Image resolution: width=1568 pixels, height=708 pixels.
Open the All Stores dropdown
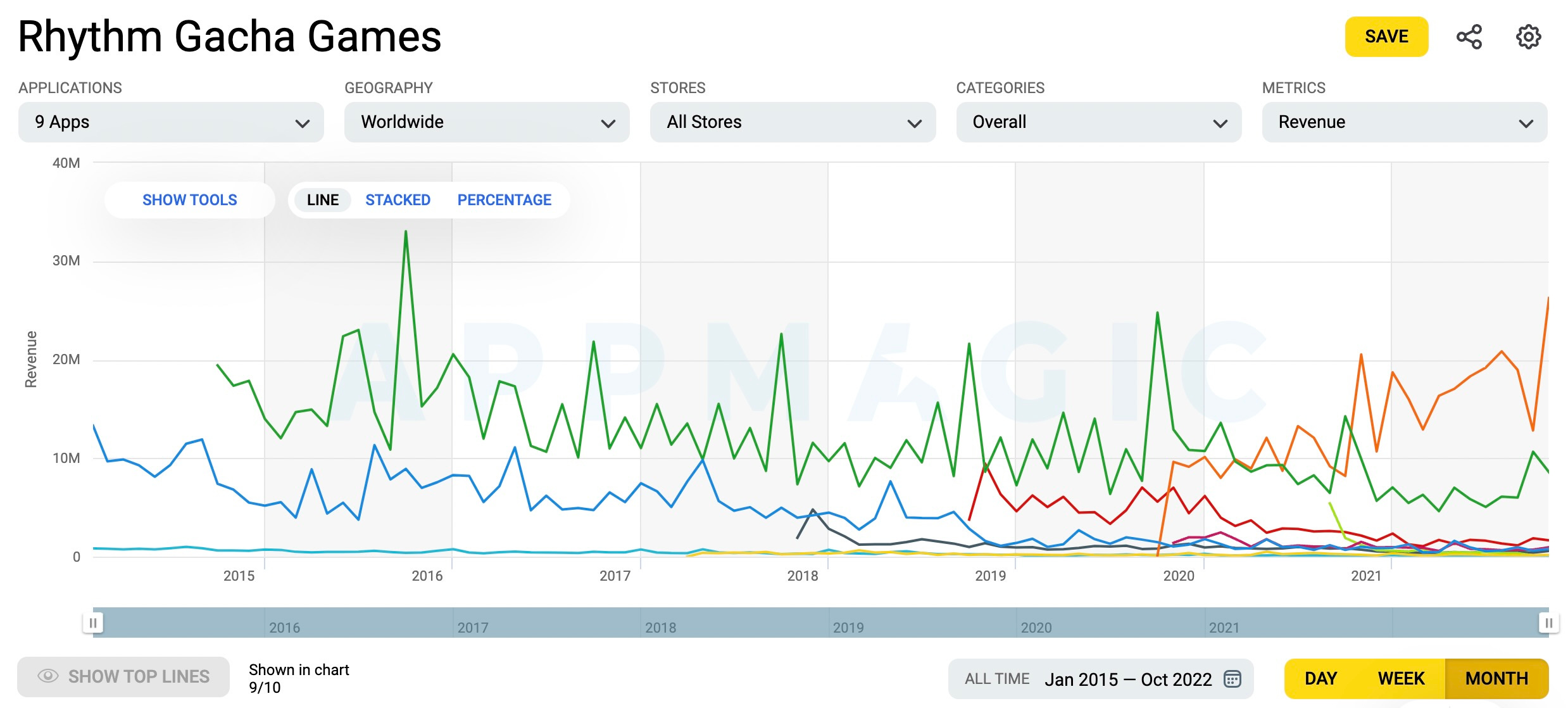(793, 122)
